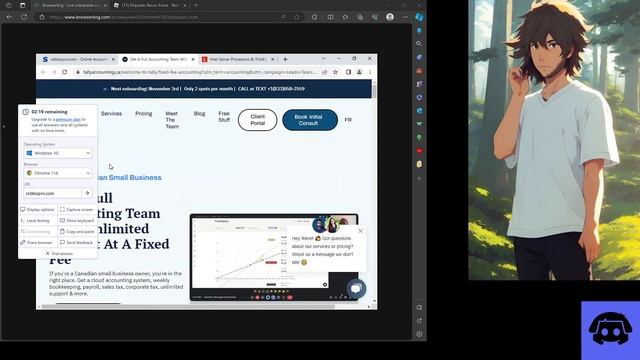Viewport: 640px width, 360px height.
Task: Open inner Chrome tab search chevron
Action: pyautogui.click(x=323, y=59)
